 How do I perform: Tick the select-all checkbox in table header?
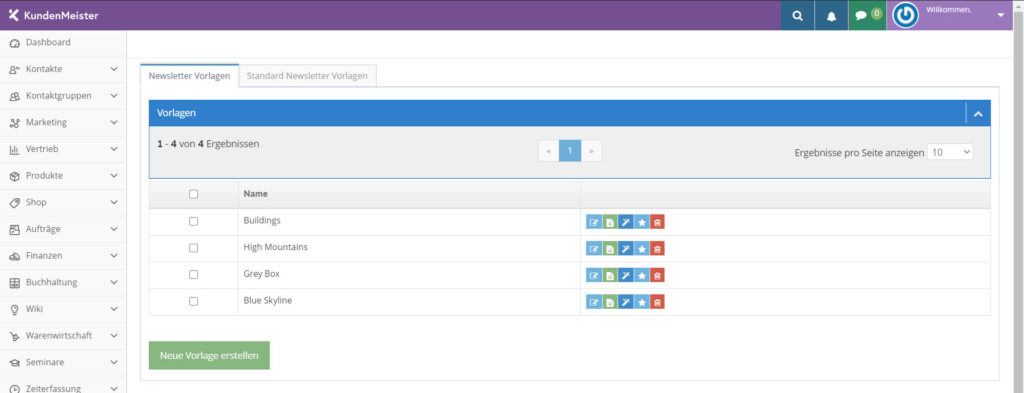pos(193,194)
